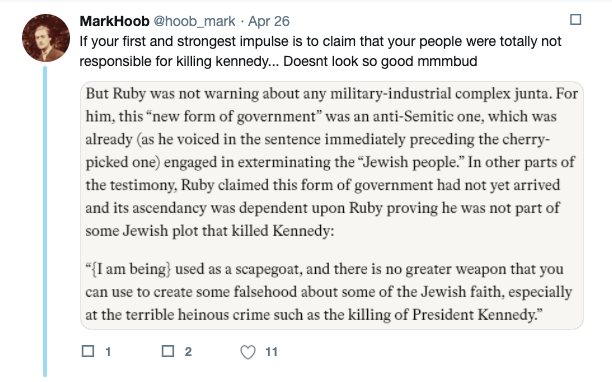Click the retweet count showing 2
612x382 pixels.
point(188,352)
